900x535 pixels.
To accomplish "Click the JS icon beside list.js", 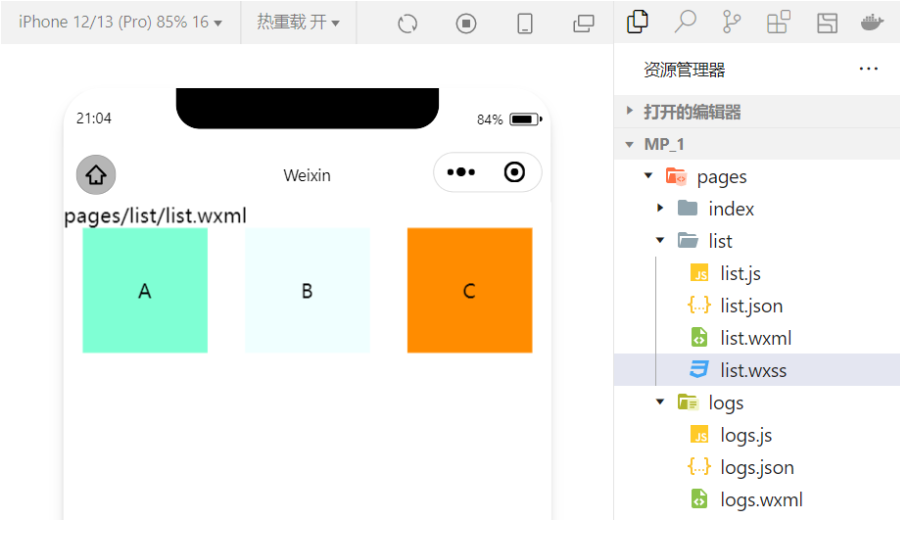I will tap(699, 273).
